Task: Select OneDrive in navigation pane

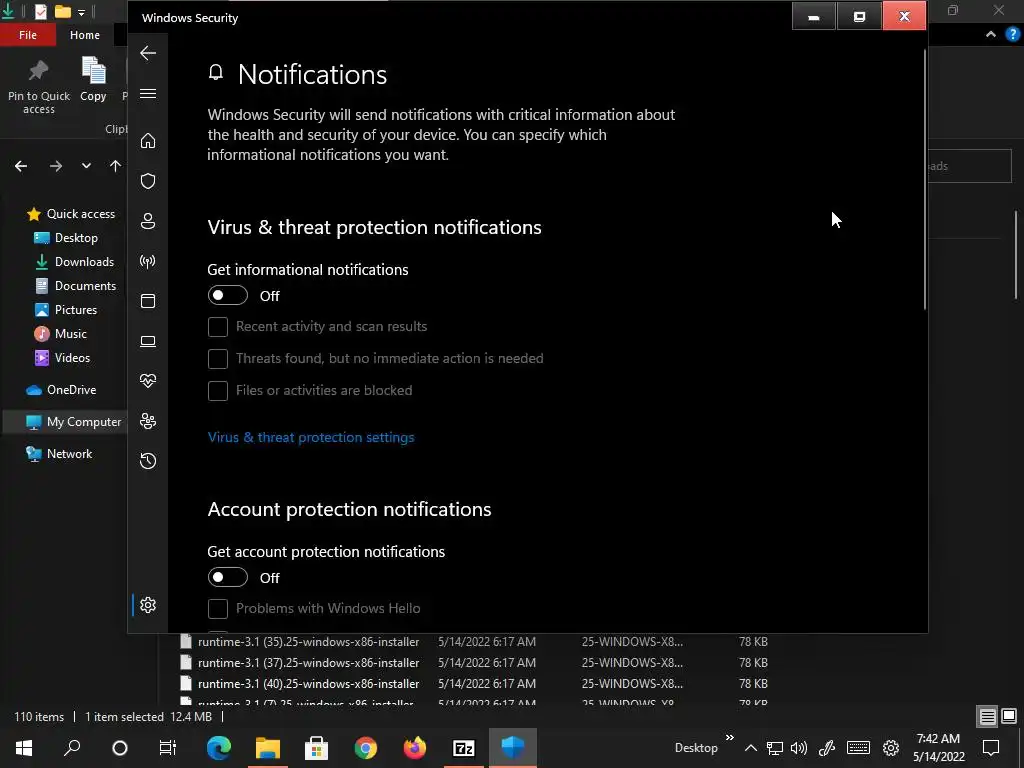Action: (x=61, y=390)
